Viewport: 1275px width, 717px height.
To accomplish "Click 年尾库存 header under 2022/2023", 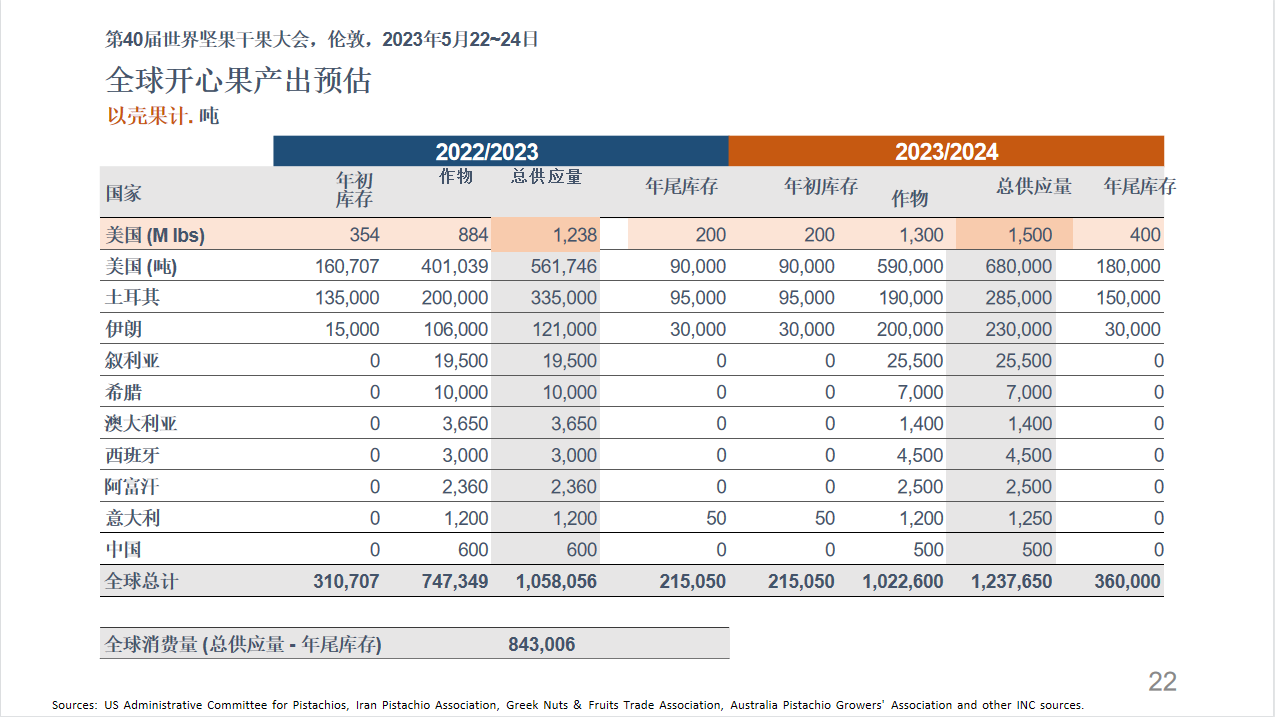I will pos(681,187).
